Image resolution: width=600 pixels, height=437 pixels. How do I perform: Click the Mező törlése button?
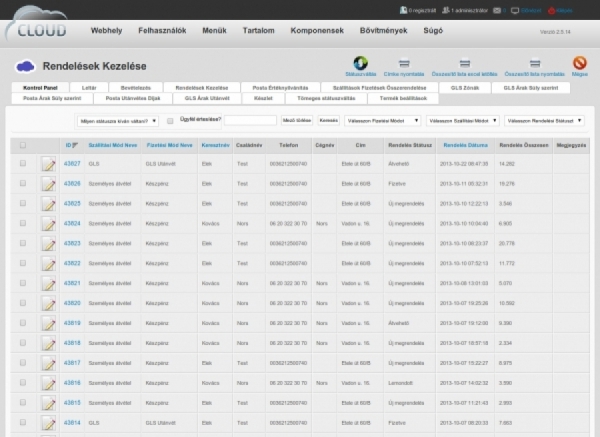click(297, 120)
